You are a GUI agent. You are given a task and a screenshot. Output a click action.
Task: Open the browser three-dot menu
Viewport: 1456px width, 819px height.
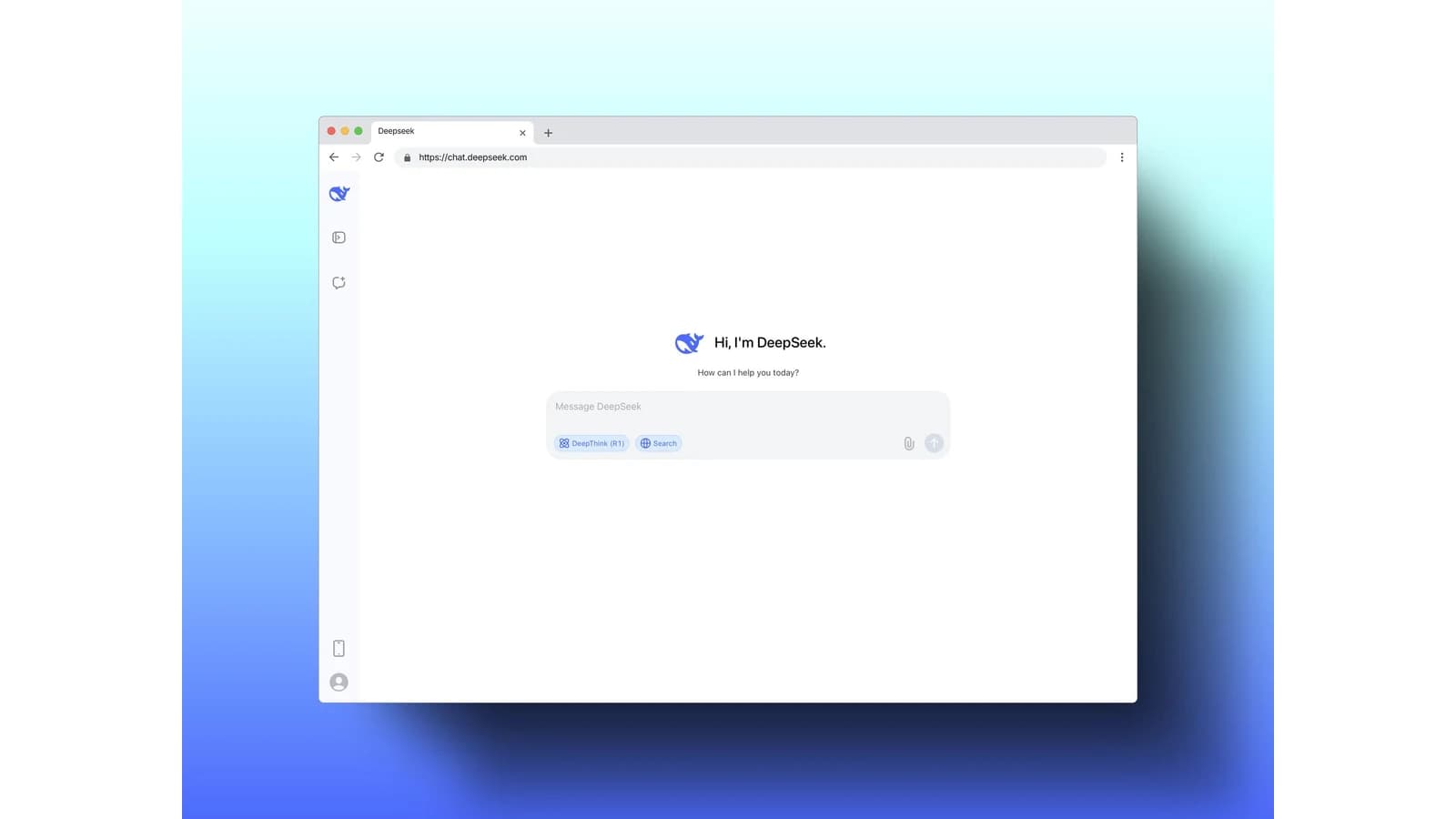(x=1122, y=157)
